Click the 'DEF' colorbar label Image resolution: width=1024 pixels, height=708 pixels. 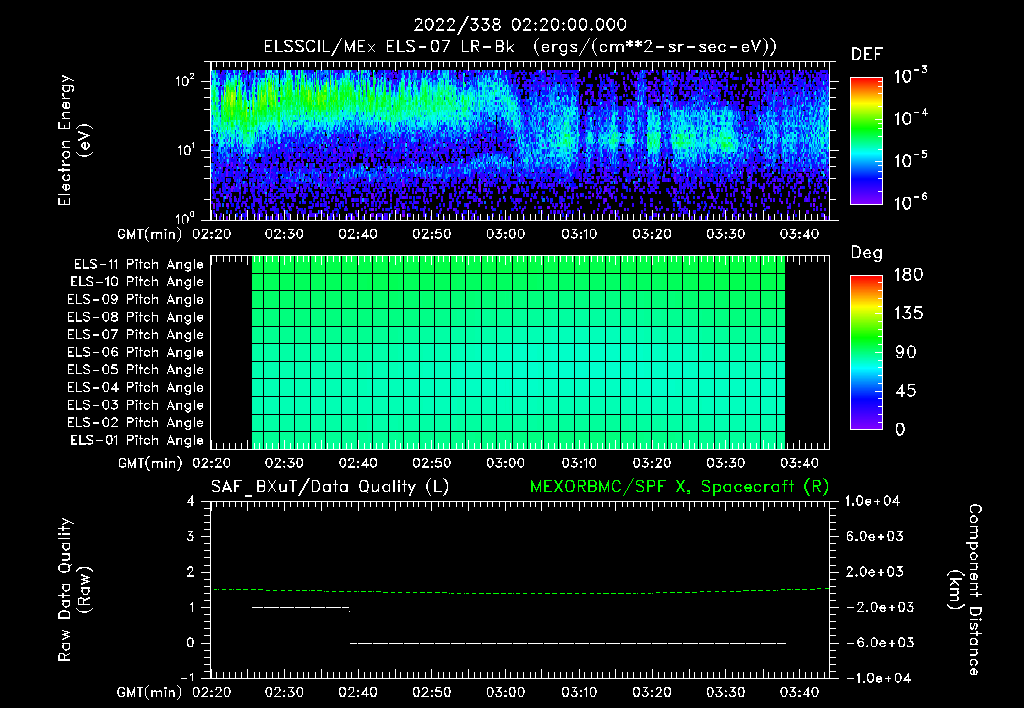click(866, 54)
